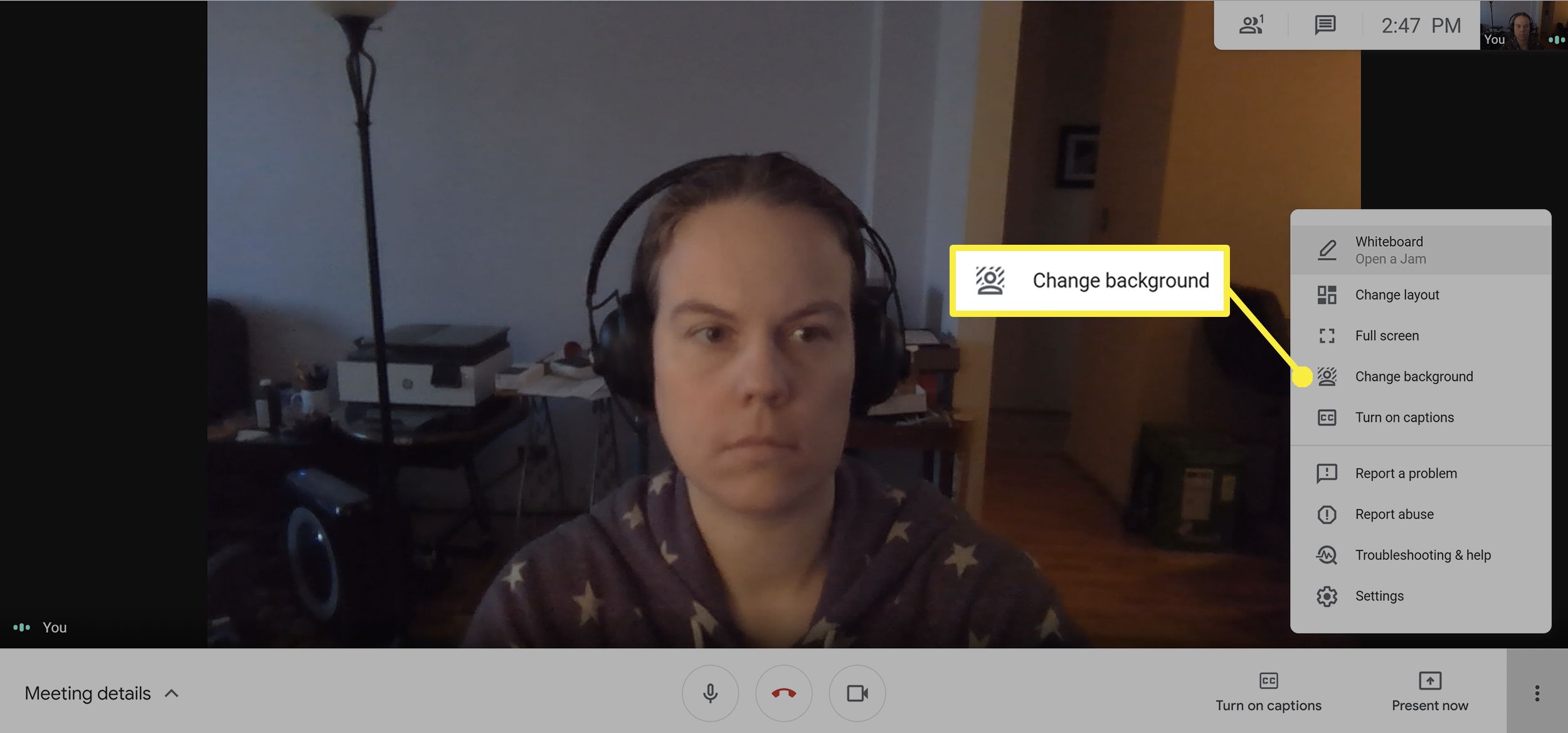The width and height of the screenshot is (1568, 733).
Task: Select Report a problem menu item
Action: (x=1406, y=473)
